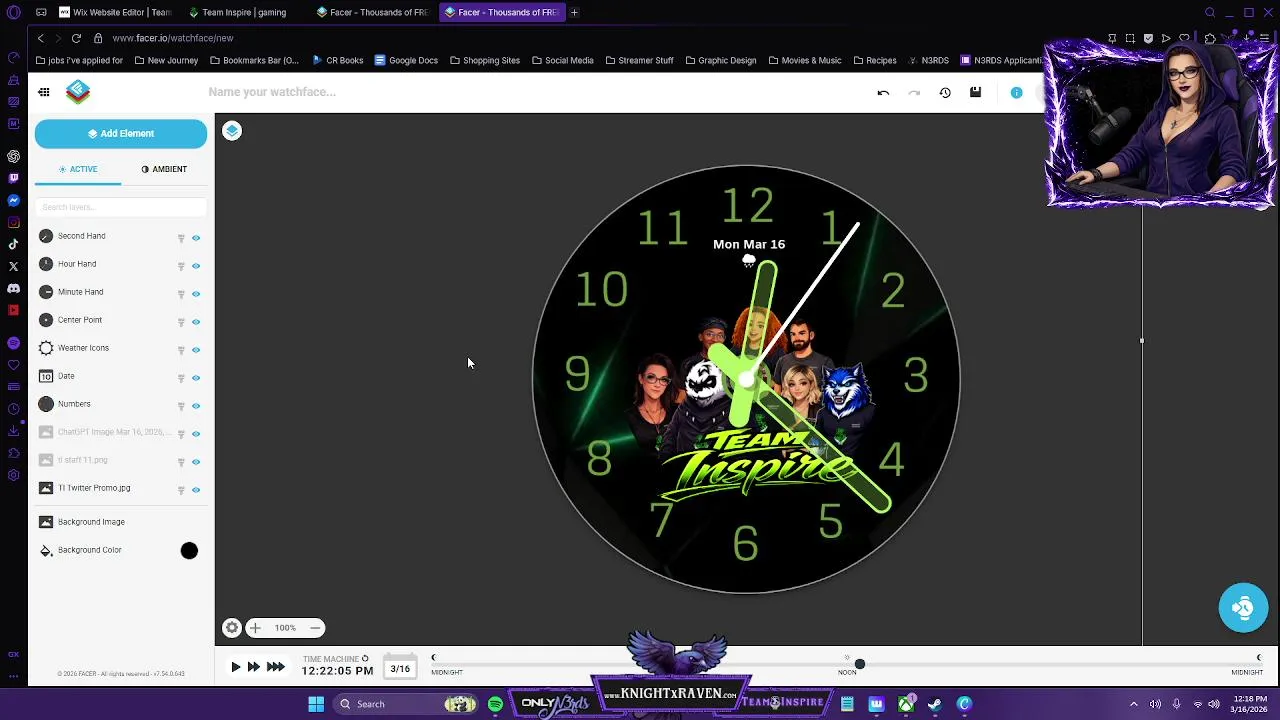Image resolution: width=1280 pixels, height=720 pixels.
Task: Undo the last edit
Action: [883, 93]
